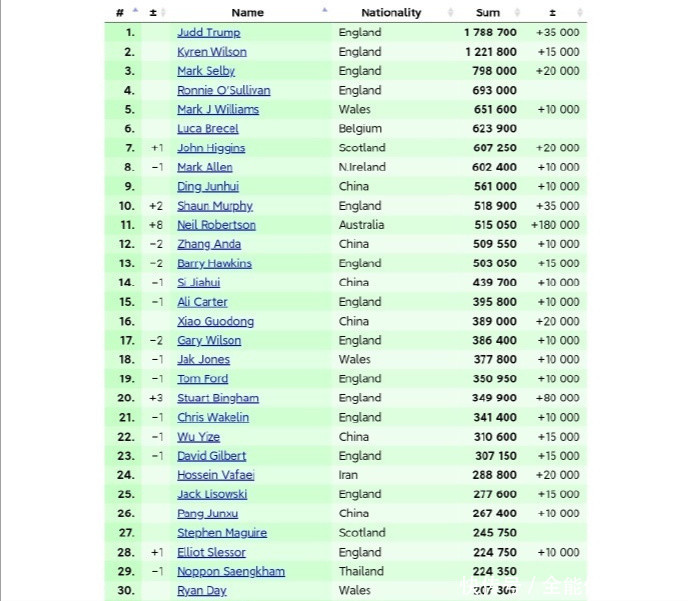
Task: Sort table by Name column header
Action: pyautogui.click(x=247, y=13)
